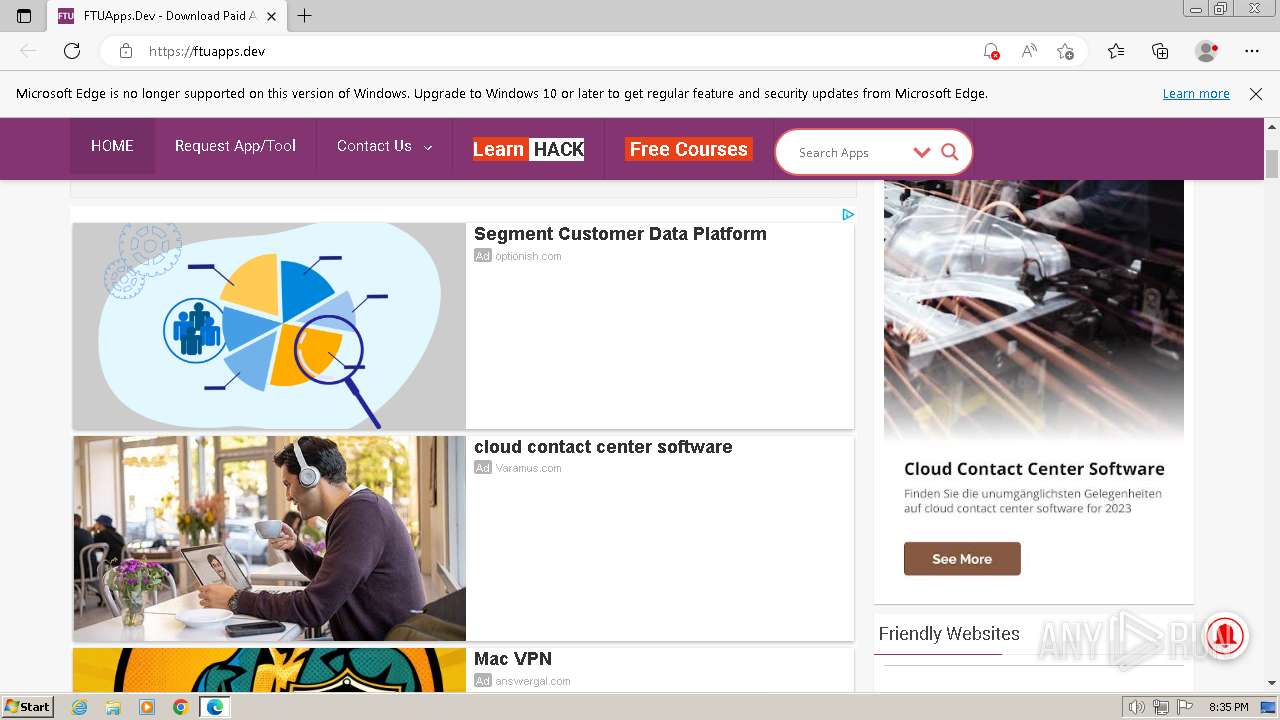Open the Mac VPN ad title
This screenshot has width=1280, height=720.
click(513, 659)
